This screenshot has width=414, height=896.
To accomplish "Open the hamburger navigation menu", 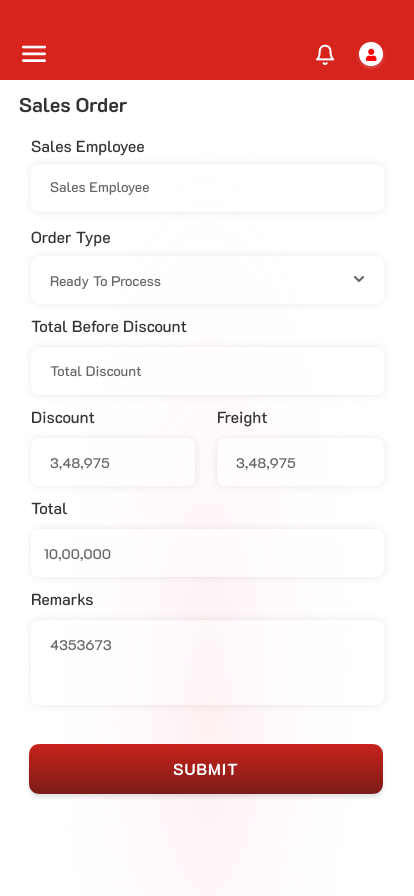I will coord(34,54).
